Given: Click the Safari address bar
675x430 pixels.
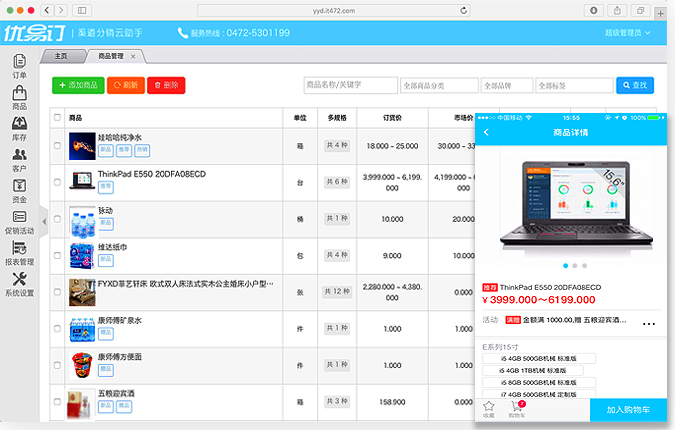Looking at the screenshot, I should pyautogui.click(x=334, y=10).
